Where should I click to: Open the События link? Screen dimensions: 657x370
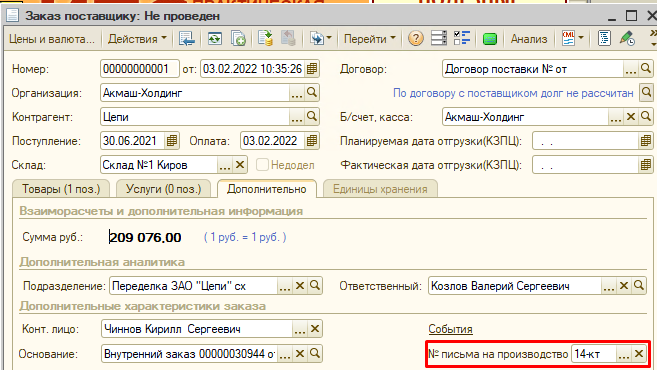[x=450, y=329]
